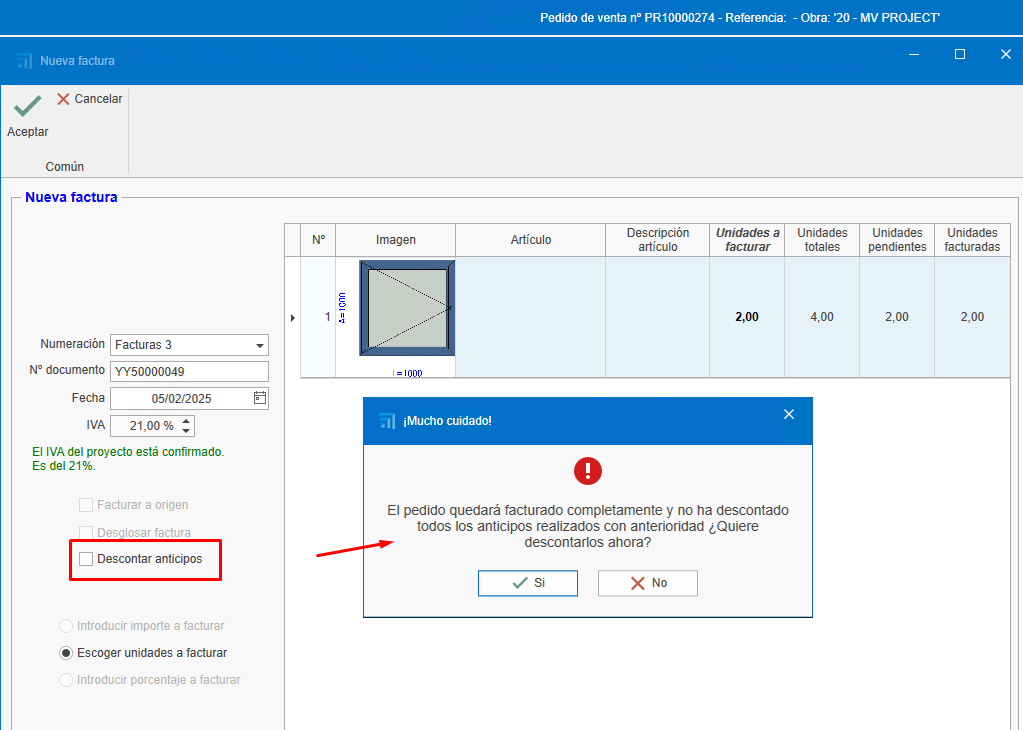Click the Unidades pendientes column header

pyautogui.click(x=897, y=240)
